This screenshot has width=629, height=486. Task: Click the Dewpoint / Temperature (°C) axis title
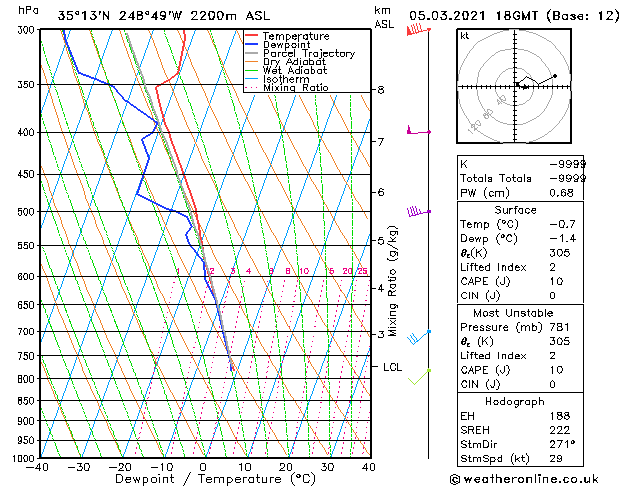(215, 479)
